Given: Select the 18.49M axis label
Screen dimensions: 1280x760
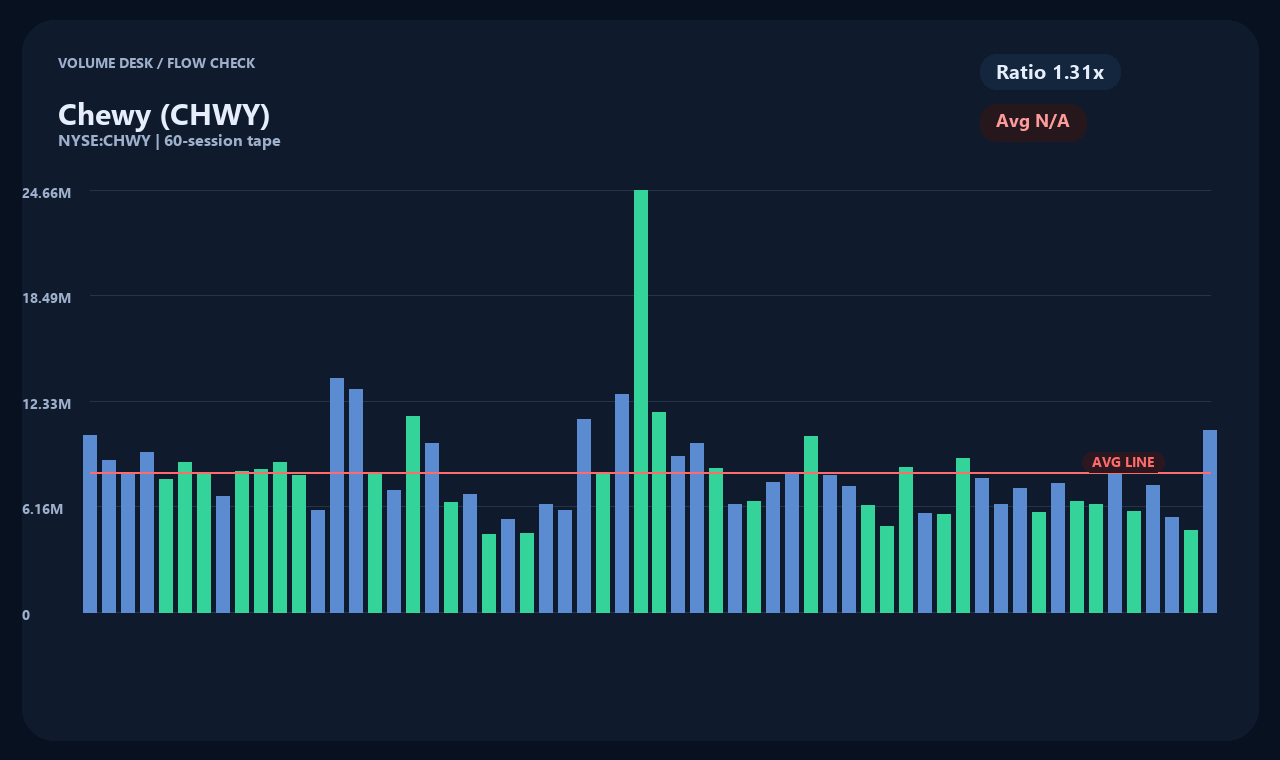Looking at the screenshot, I should [x=47, y=298].
